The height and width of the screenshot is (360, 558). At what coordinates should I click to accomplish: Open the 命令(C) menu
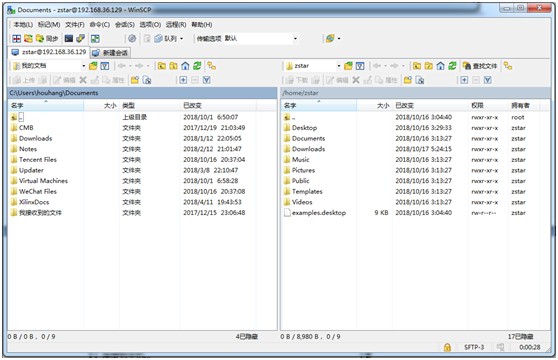pyautogui.click(x=100, y=25)
